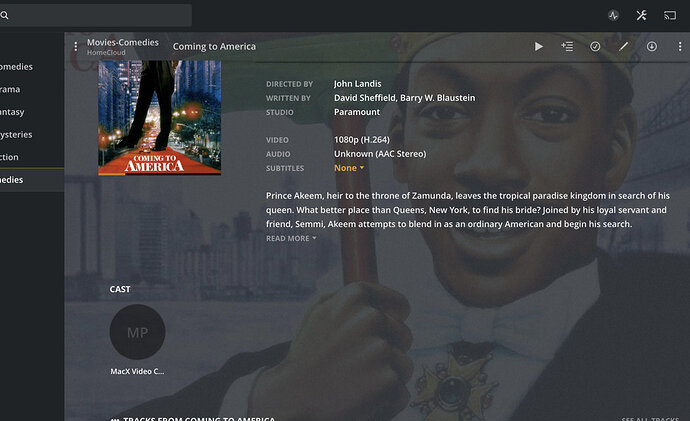The width and height of the screenshot is (690, 421).
Task: Select the sidebar library ending in 'ysteries'
Action: (x=16, y=134)
